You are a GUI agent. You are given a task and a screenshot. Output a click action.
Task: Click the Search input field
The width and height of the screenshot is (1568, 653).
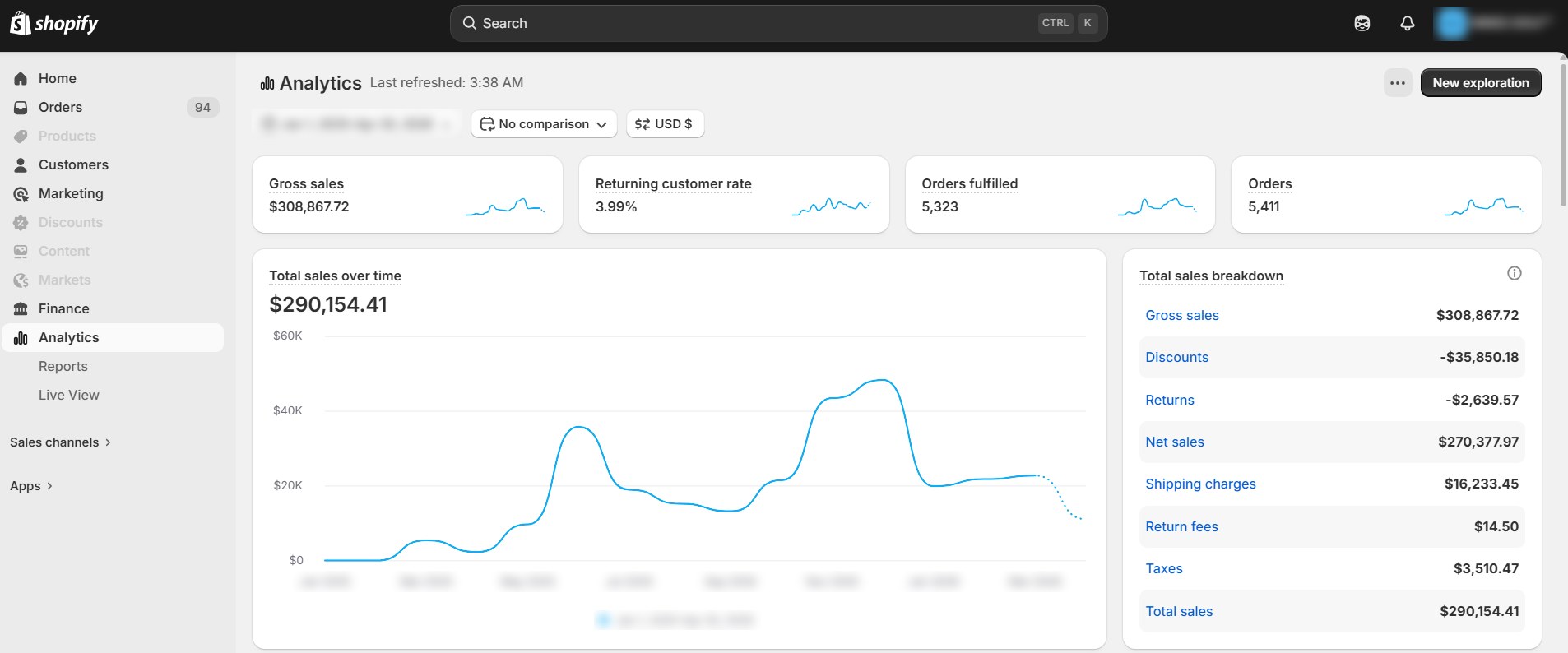pyautogui.click(x=778, y=23)
